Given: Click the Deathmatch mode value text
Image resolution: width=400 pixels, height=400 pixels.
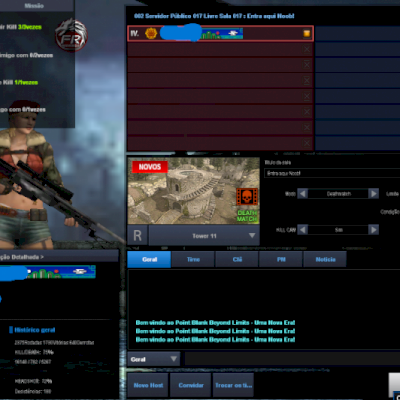Looking at the screenshot, I should tap(338, 194).
